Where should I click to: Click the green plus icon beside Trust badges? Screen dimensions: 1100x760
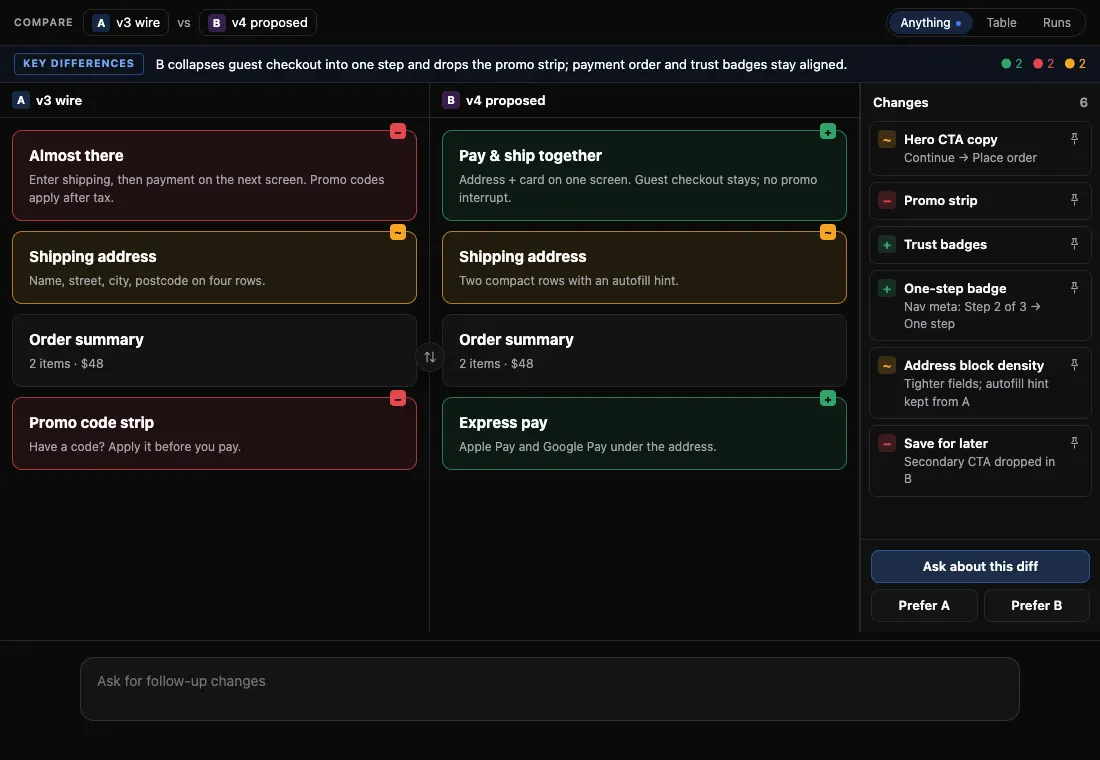click(x=887, y=245)
